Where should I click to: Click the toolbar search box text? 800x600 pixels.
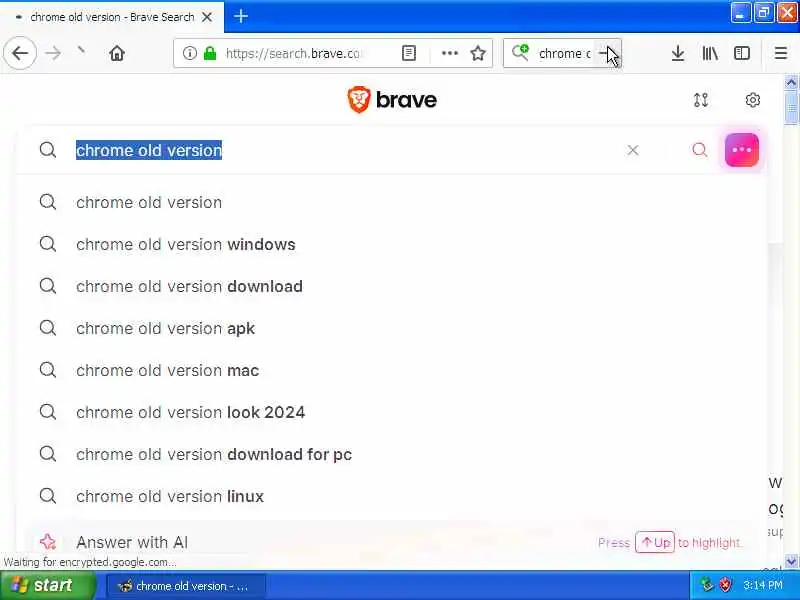(564, 53)
